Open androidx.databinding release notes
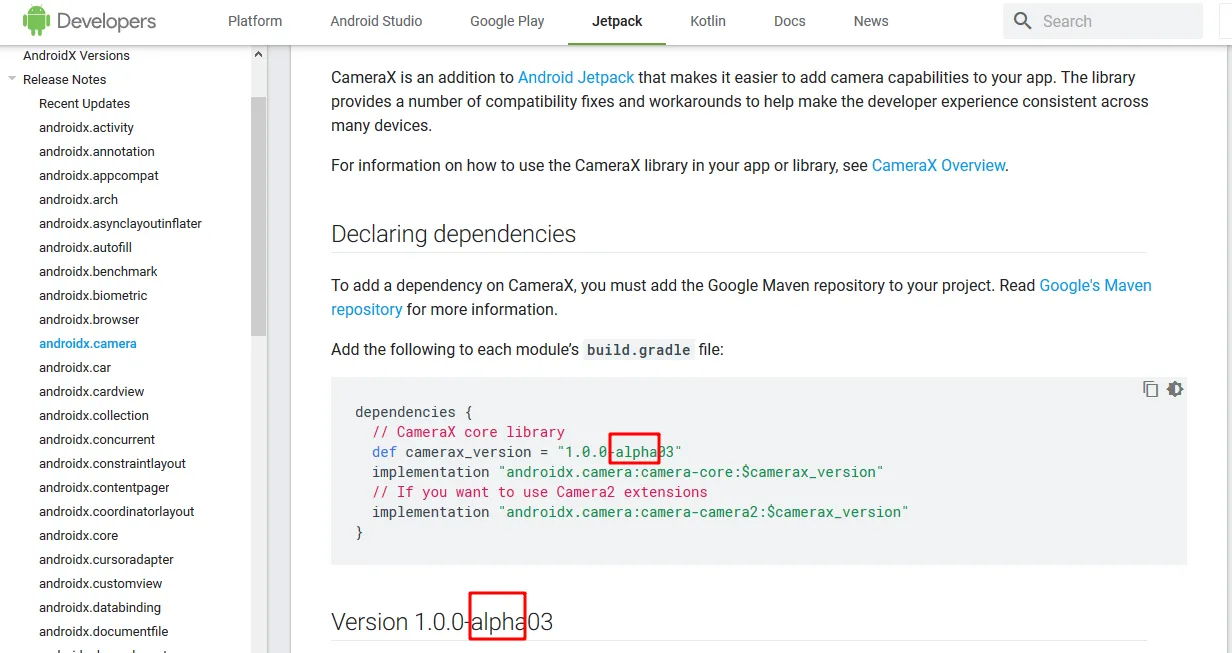 click(100, 607)
